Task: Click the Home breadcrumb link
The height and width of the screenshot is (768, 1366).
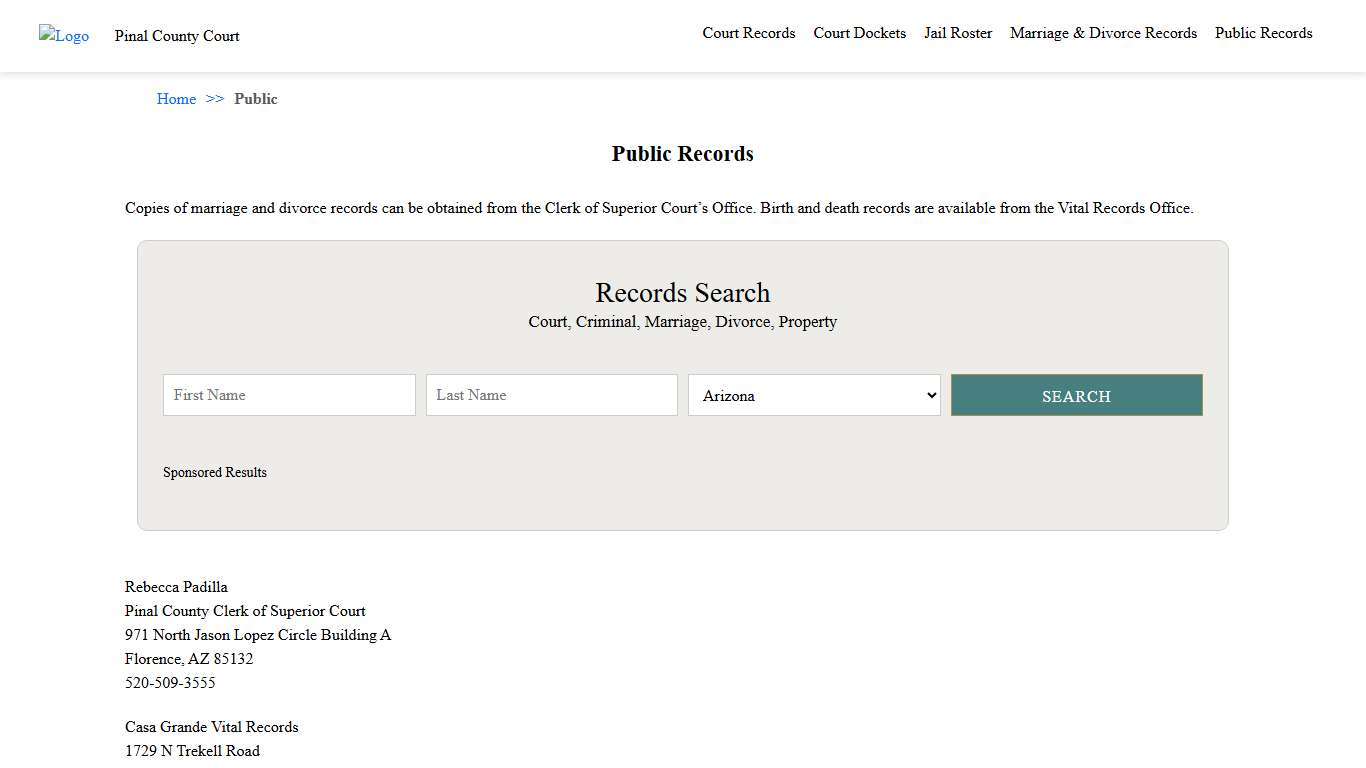Action: [x=176, y=99]
